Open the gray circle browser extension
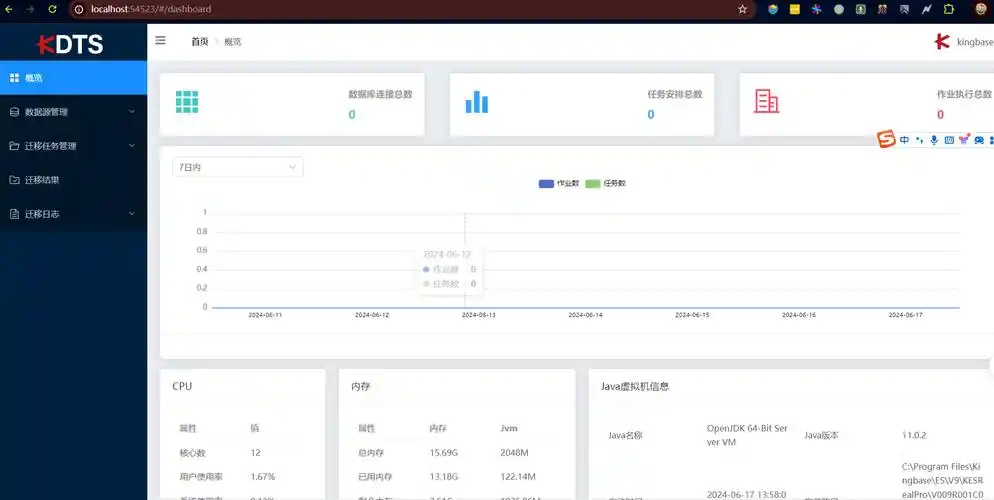Image resolution: width=994 pixels, height=500 pixels. coord(839,10)
